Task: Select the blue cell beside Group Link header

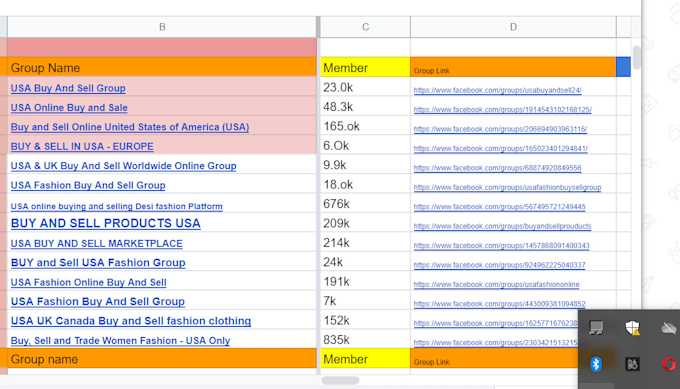Action: click(623, 67)
